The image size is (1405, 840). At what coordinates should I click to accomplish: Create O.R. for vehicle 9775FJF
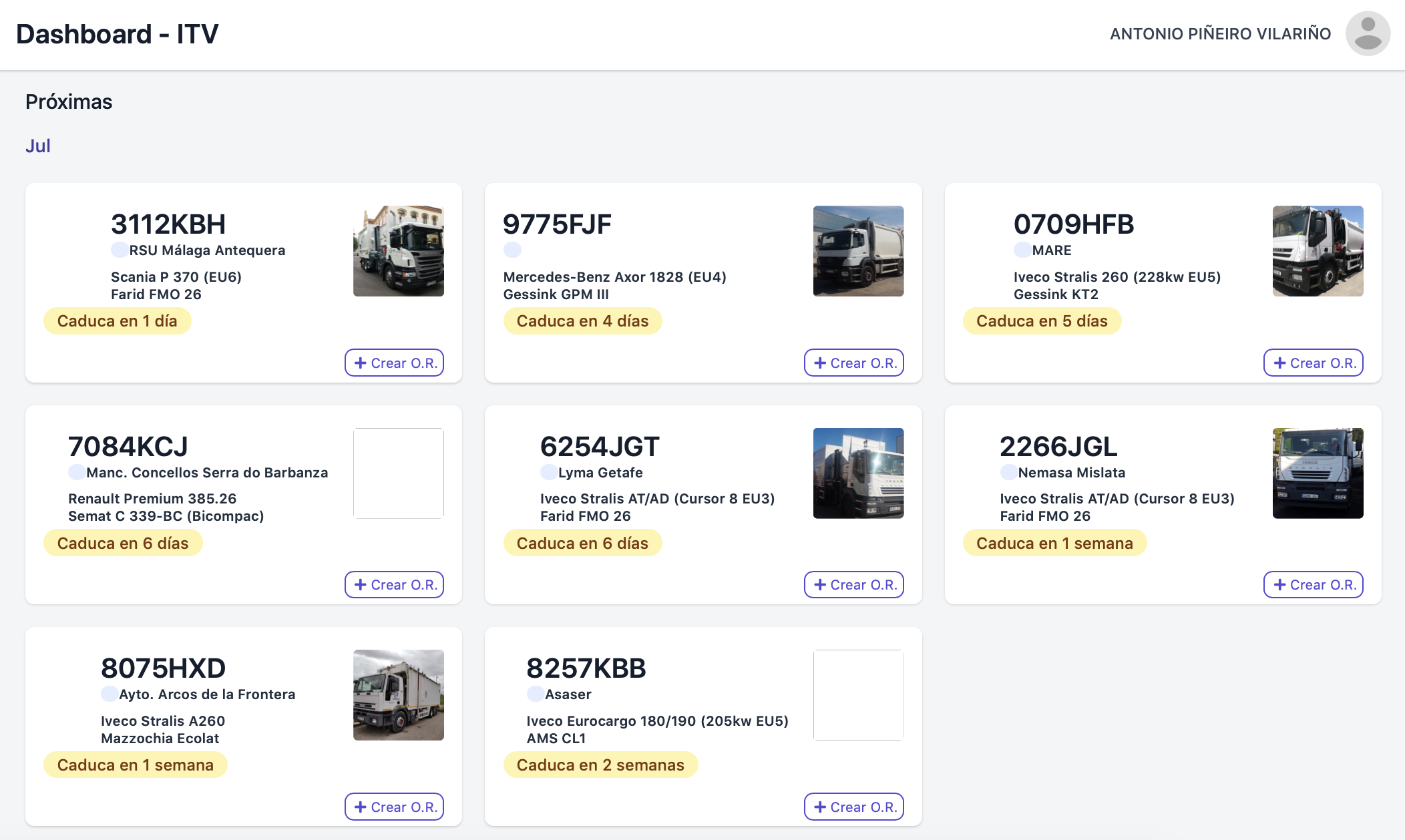point(854,363)
